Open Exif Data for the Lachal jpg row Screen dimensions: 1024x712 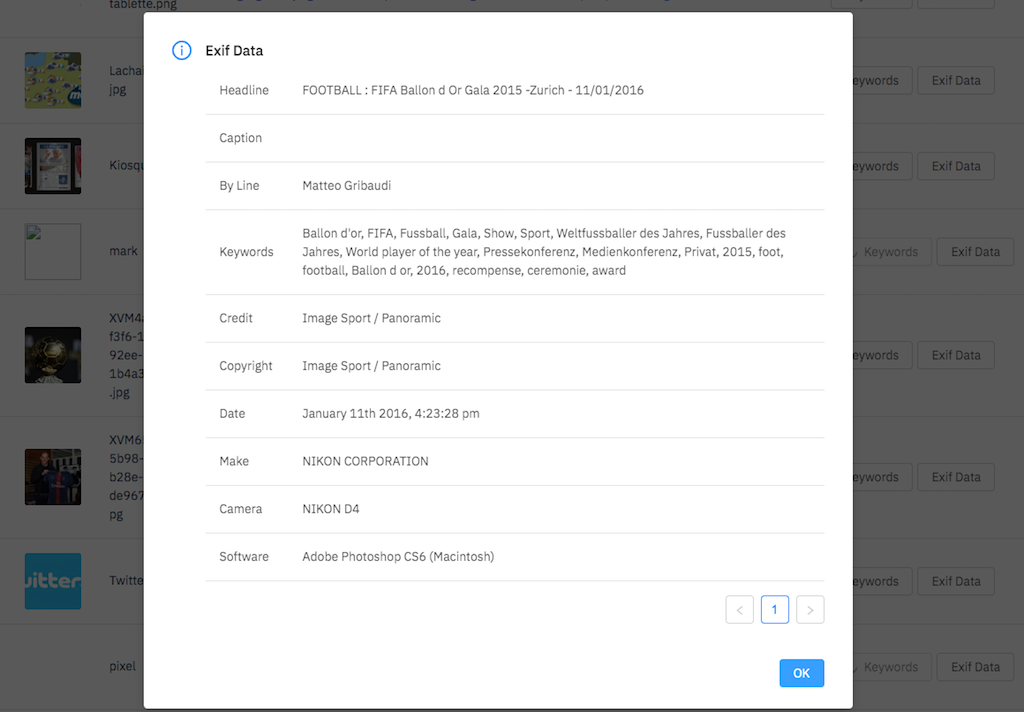pyautogui.click(x=955, y=80)
